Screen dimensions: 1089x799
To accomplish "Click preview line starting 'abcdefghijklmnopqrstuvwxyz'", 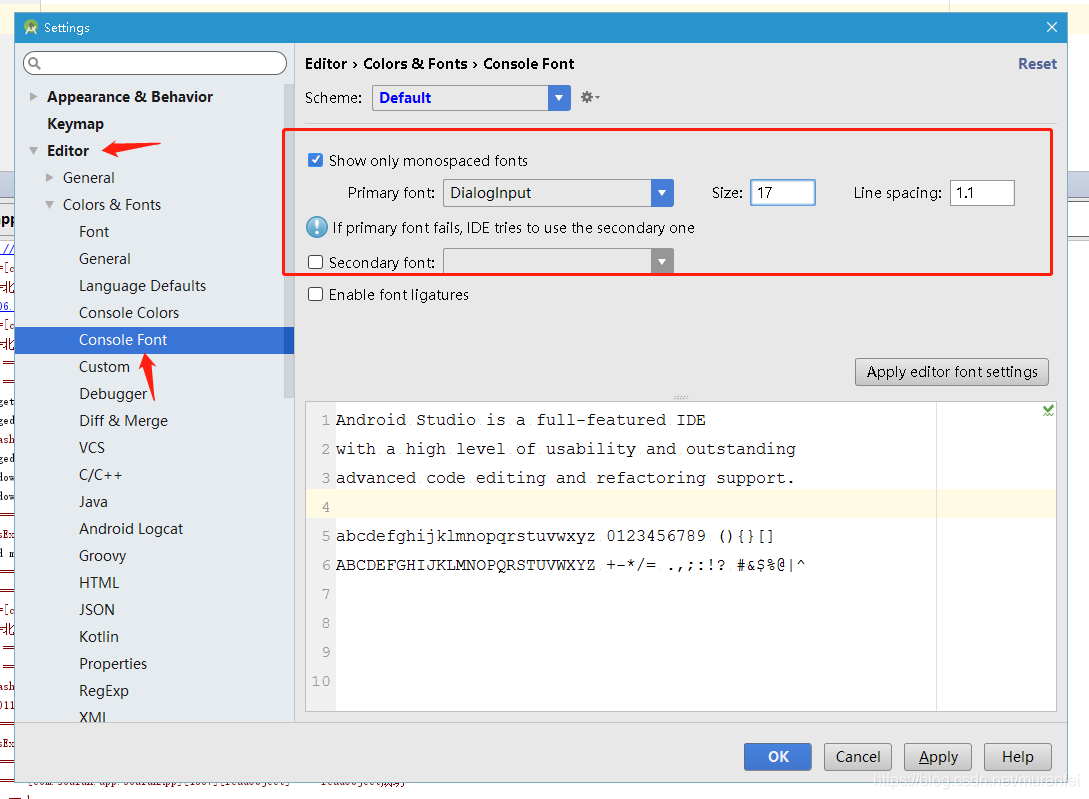I will [x=554, y=536].
